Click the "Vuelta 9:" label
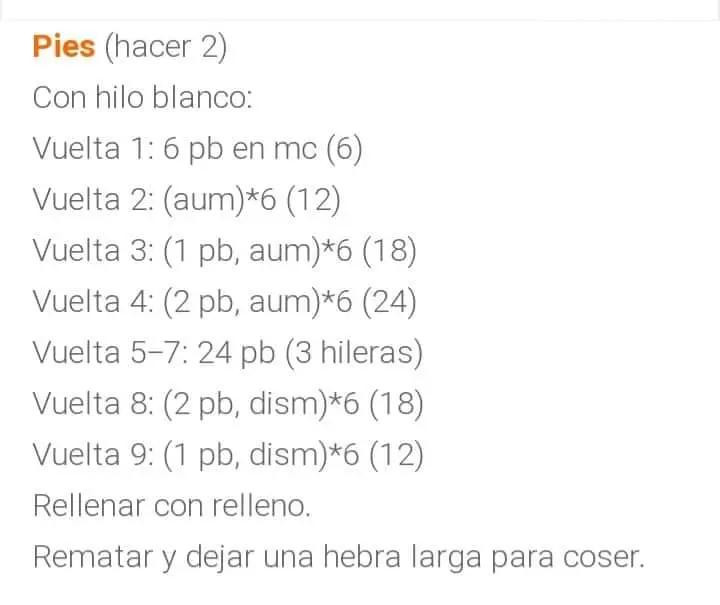Viewport: 720px width, 605px height. (91, 455)
